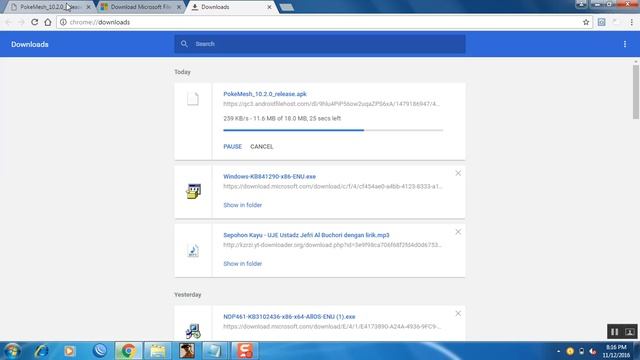Screen dimensions: 640x360
Task: Launch Internet Explorer from taskbar
Action: 41,351
